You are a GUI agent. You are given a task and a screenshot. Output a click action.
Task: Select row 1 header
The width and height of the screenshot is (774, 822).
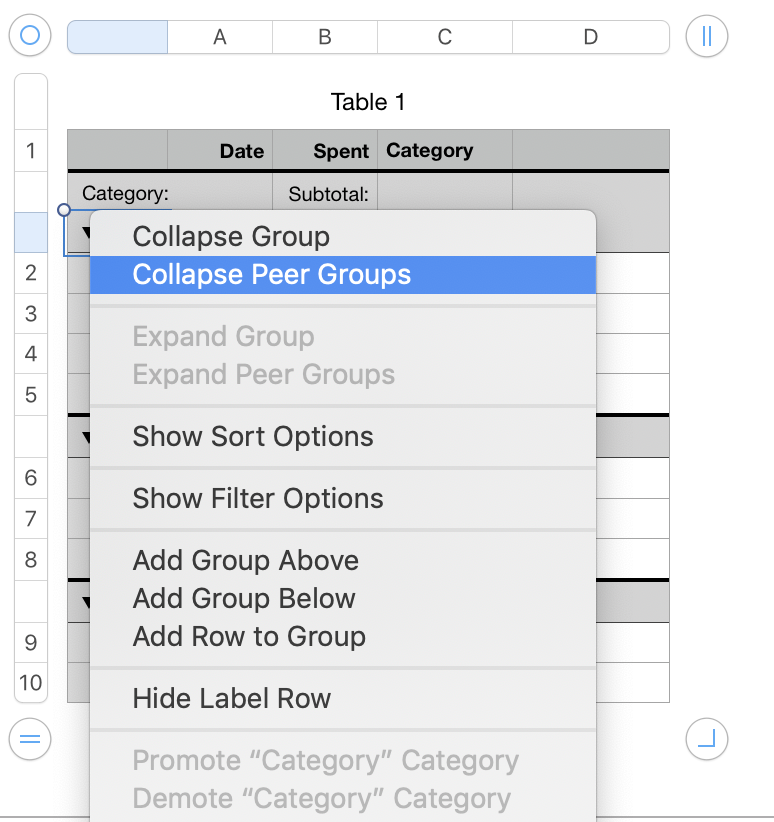(31, 151)
